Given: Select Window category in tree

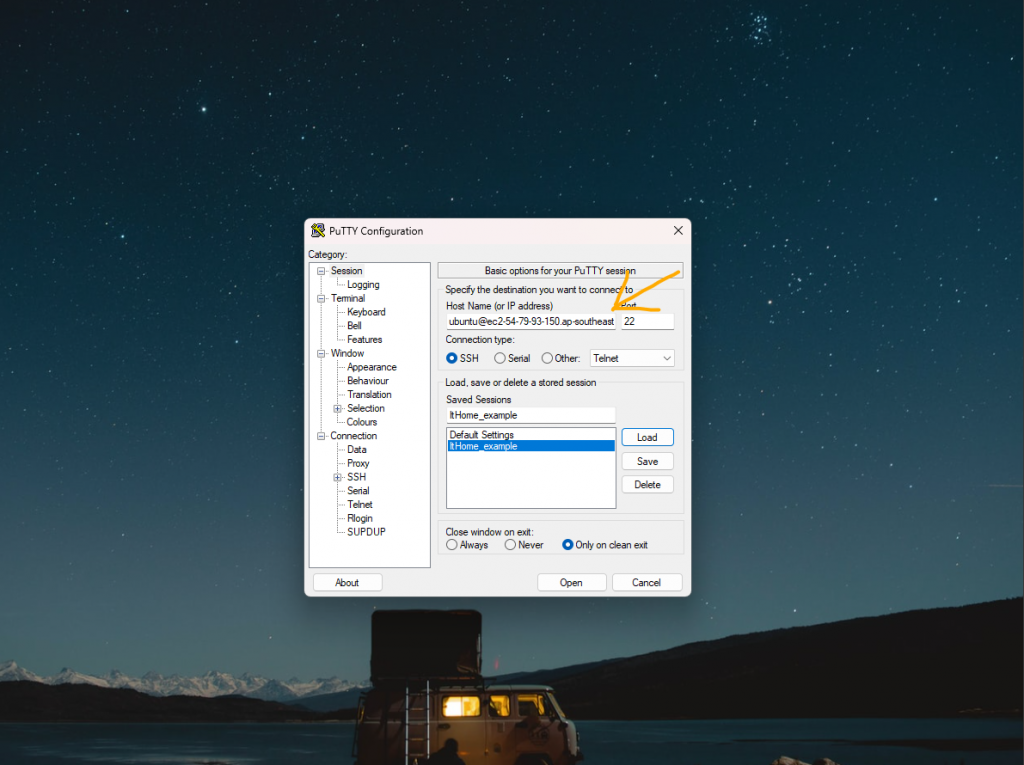Looking at the screenshot, I should pos(347,353).
